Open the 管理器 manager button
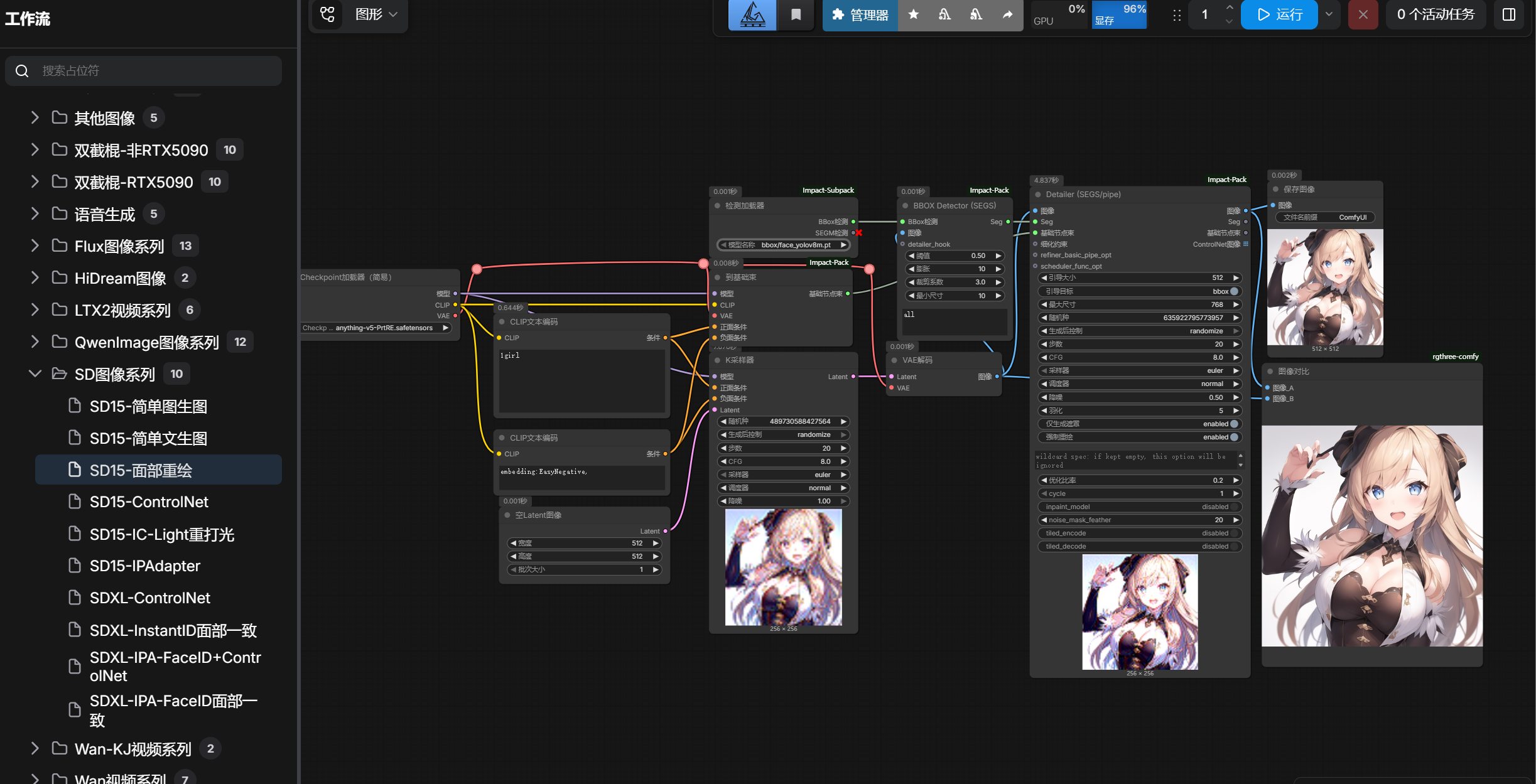1536x784 pixels. click(860, 14)
